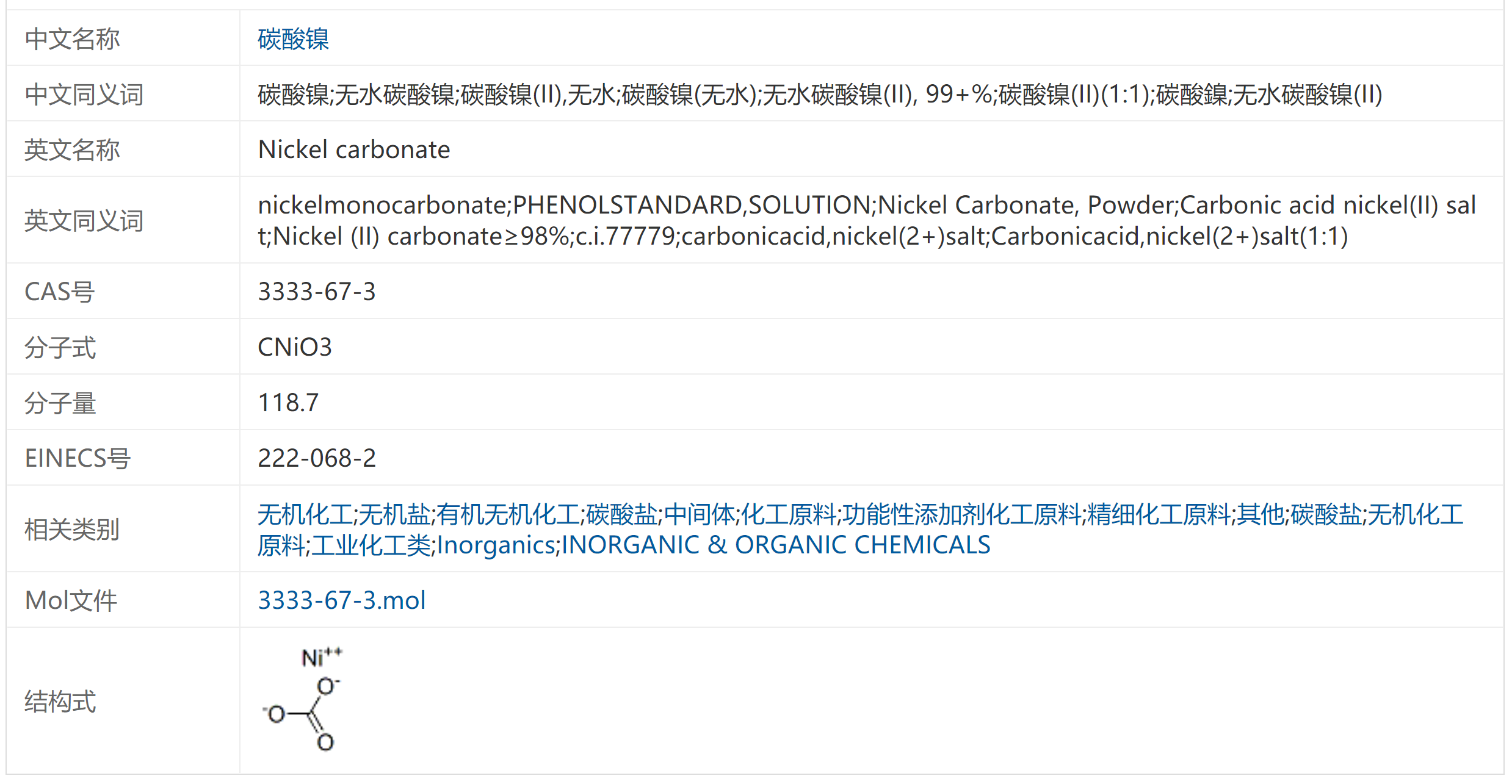The width and height of the screenshot is (1512, 784).
Task: Select the 精细化工原料 category link
Action: click(1159, 514)
